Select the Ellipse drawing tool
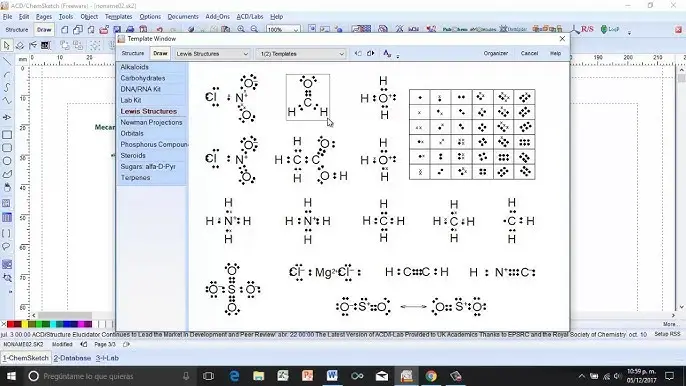The height and width of the screenshot is (386, 686). click(7, 161)
